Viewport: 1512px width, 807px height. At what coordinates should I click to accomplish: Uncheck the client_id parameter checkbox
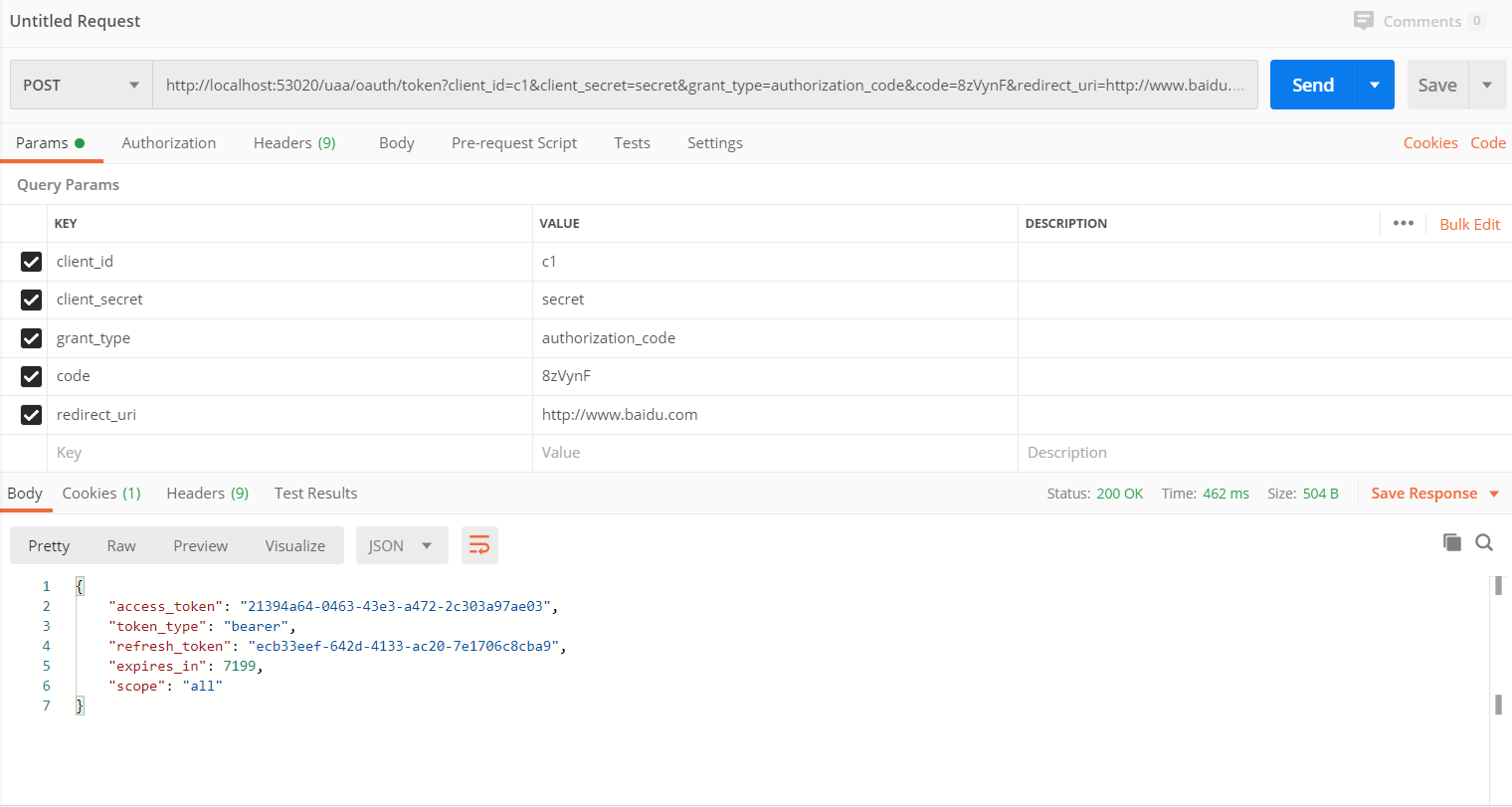point(31,262)
